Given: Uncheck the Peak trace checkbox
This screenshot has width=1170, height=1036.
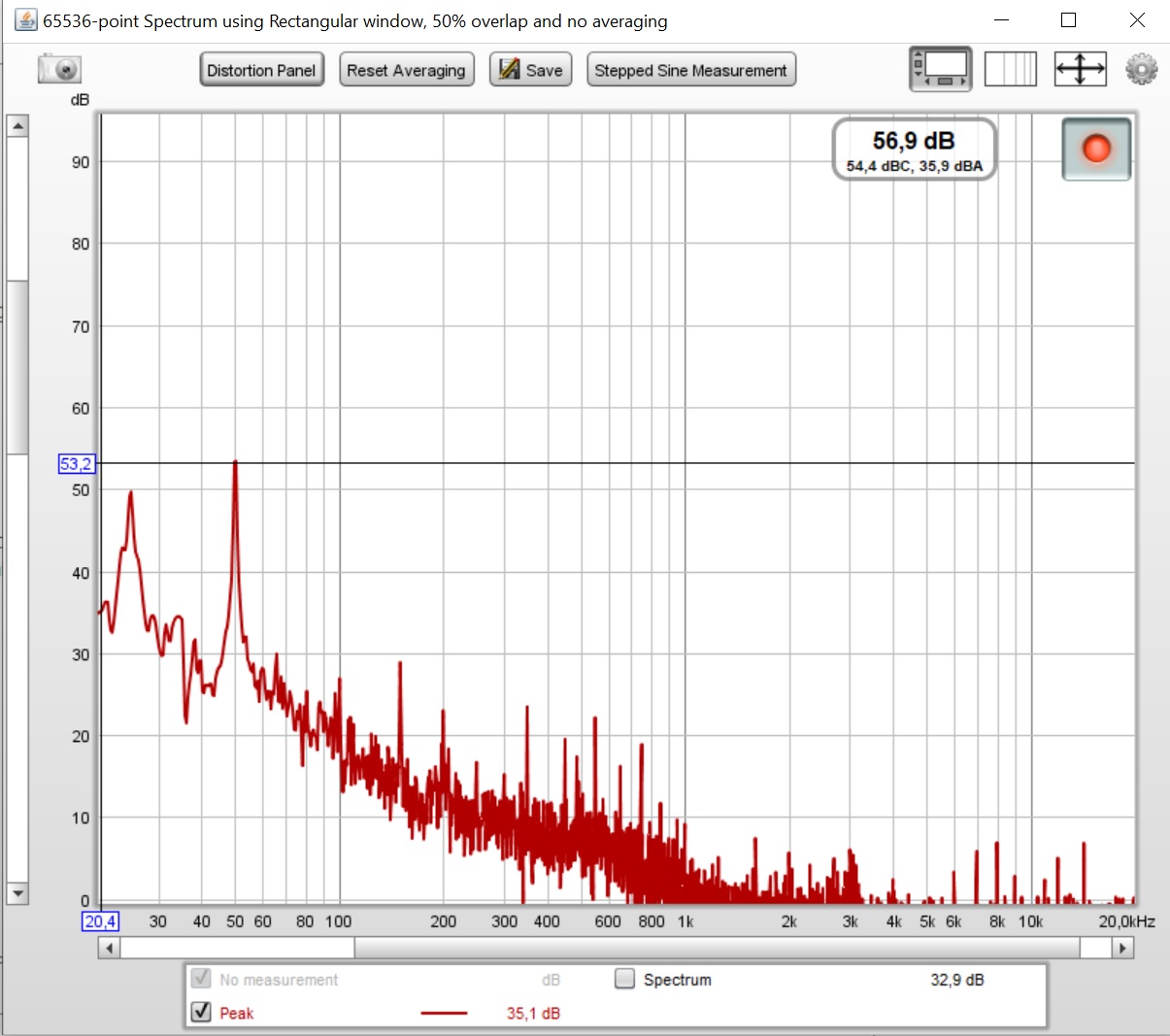Looking at the screenshot, I should [x=201, y=1012].
